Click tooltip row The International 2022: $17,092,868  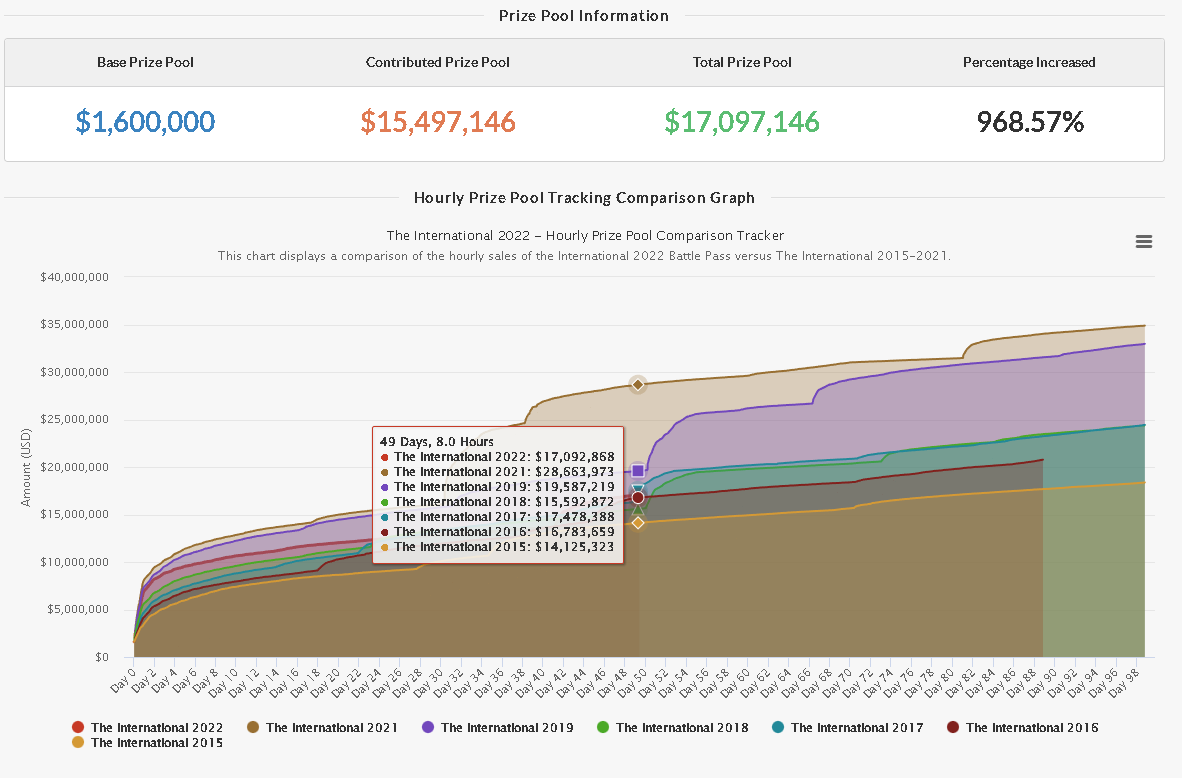tap(498, 457)
